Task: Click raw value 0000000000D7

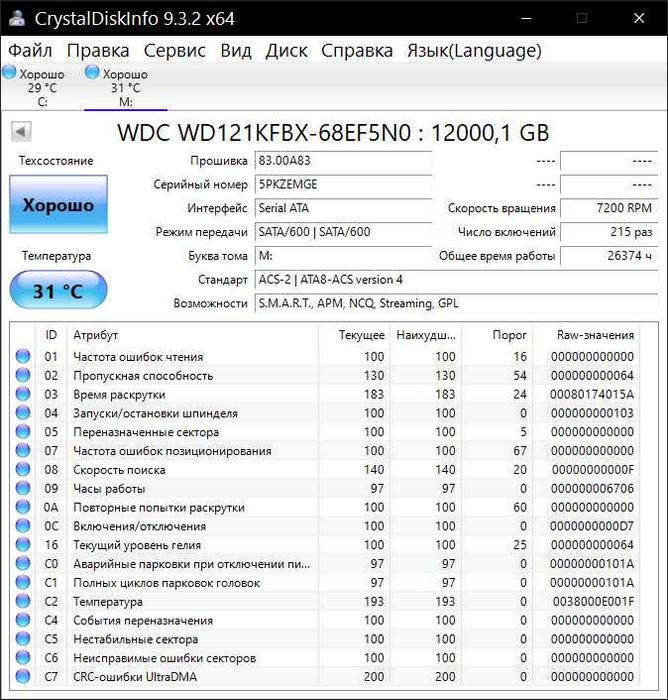Action: [592, 526]
